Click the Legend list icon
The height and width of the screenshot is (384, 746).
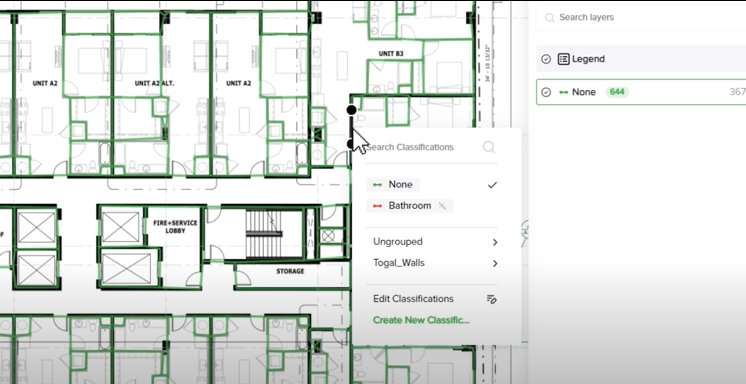tap(564, 59)
